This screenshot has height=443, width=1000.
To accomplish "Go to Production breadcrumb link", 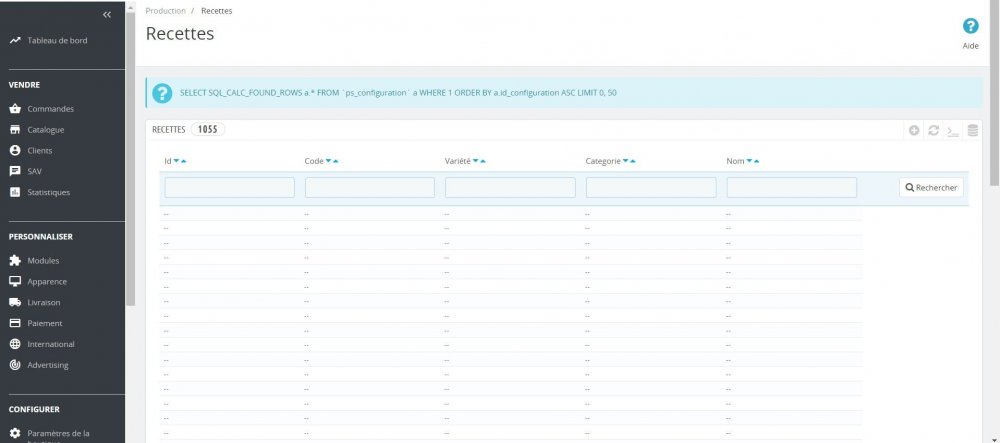I will [165, 11].
